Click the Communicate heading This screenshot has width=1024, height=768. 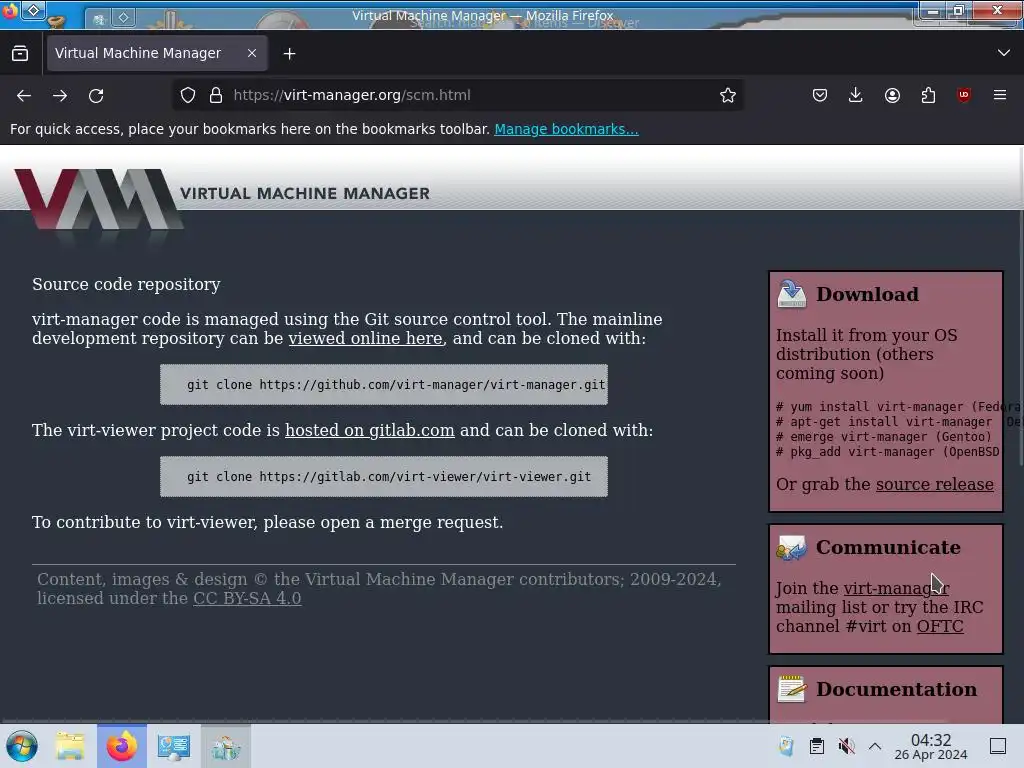click(888, 547)
